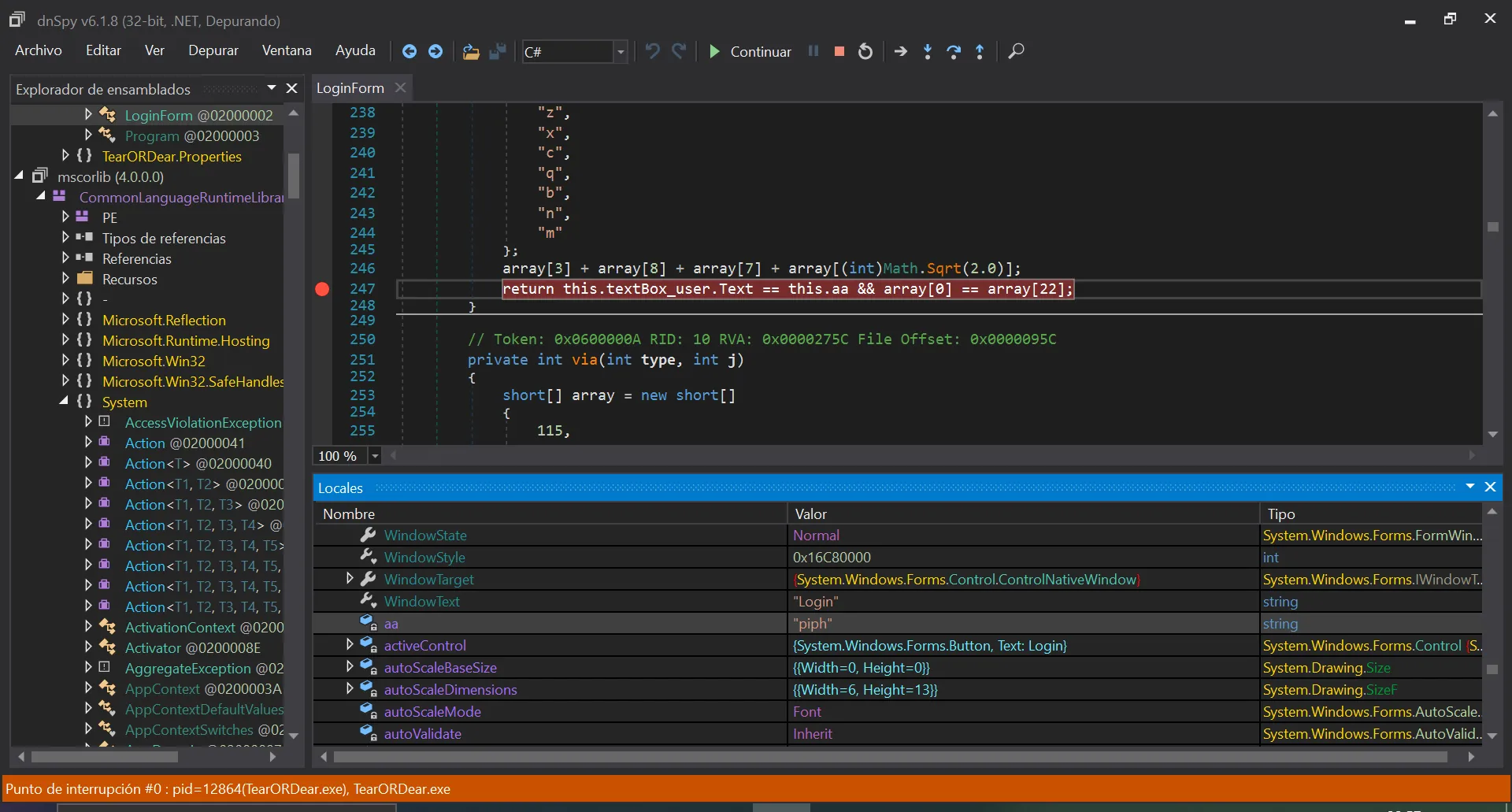Open the Editar menu
This screenshot has width=1512, height=812.
click(103, 50)
